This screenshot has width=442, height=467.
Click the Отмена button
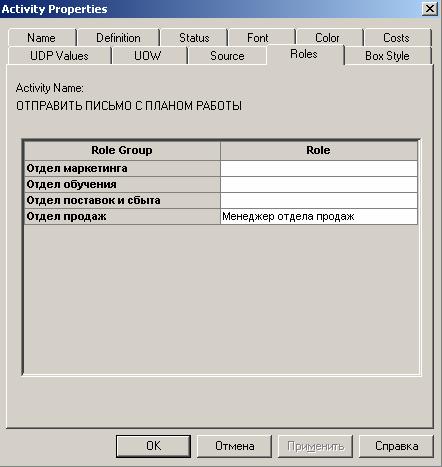[235, 446]
